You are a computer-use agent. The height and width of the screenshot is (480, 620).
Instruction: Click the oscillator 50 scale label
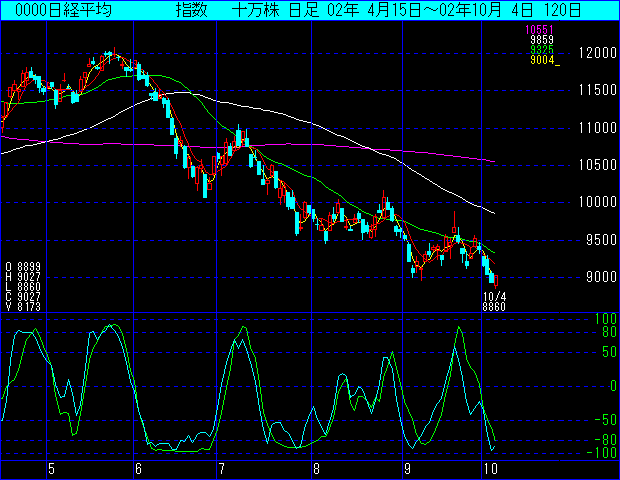pos(609,352)
